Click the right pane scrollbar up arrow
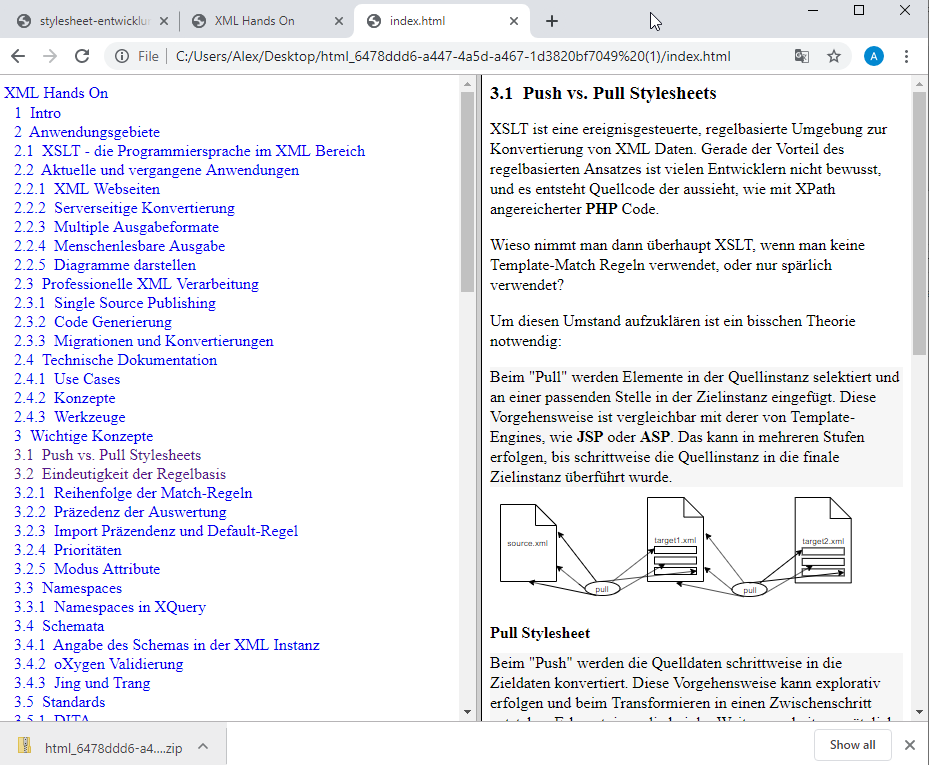Screen dimensions: 929x765 [920, 83]
